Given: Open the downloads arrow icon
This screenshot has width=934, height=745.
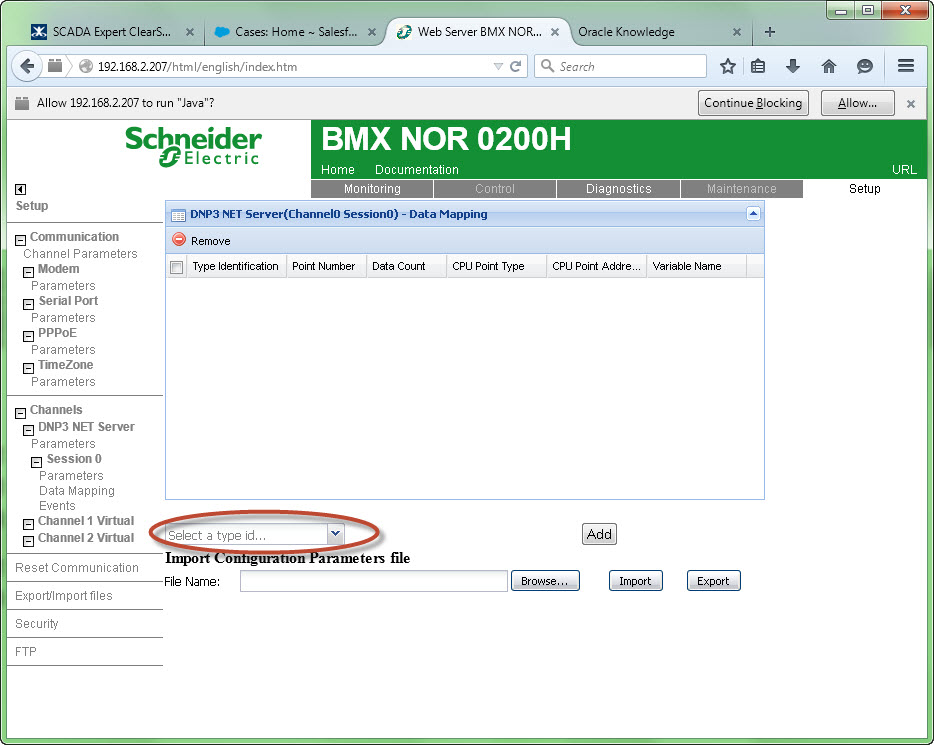Looking at the screenshot, I should point(793,66).
